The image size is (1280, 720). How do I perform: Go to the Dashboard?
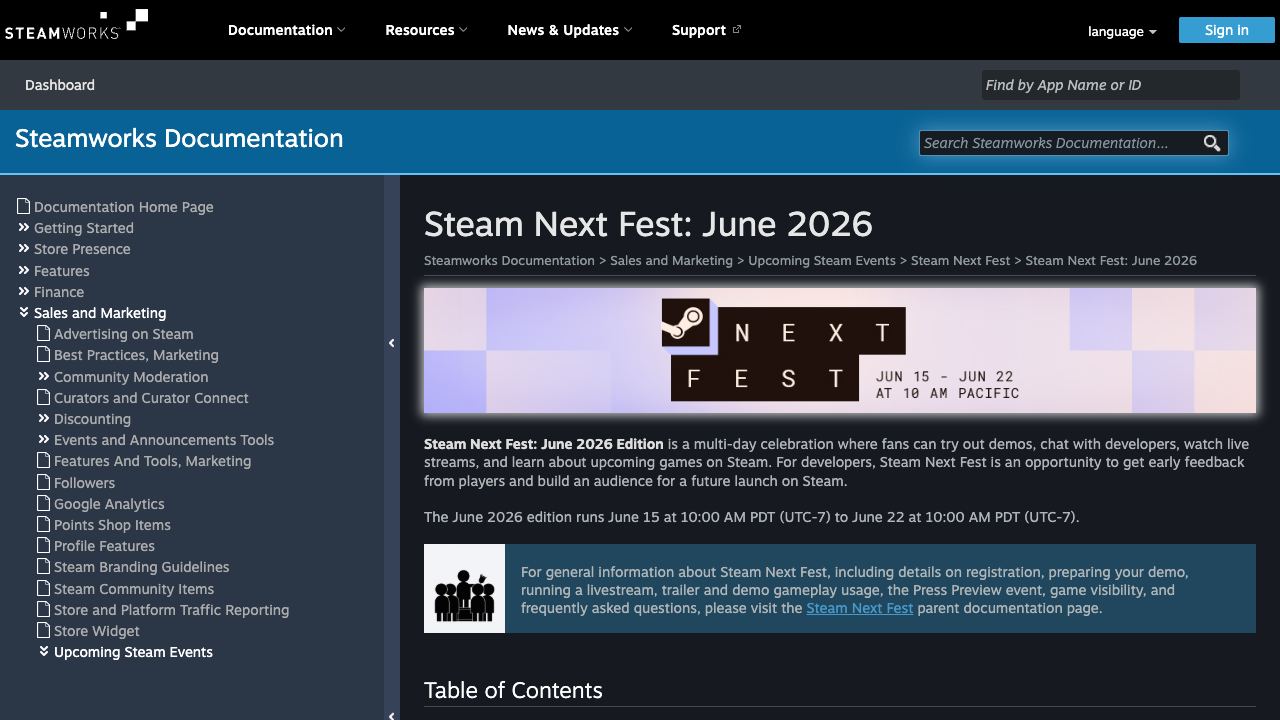[x=60, y=85]
